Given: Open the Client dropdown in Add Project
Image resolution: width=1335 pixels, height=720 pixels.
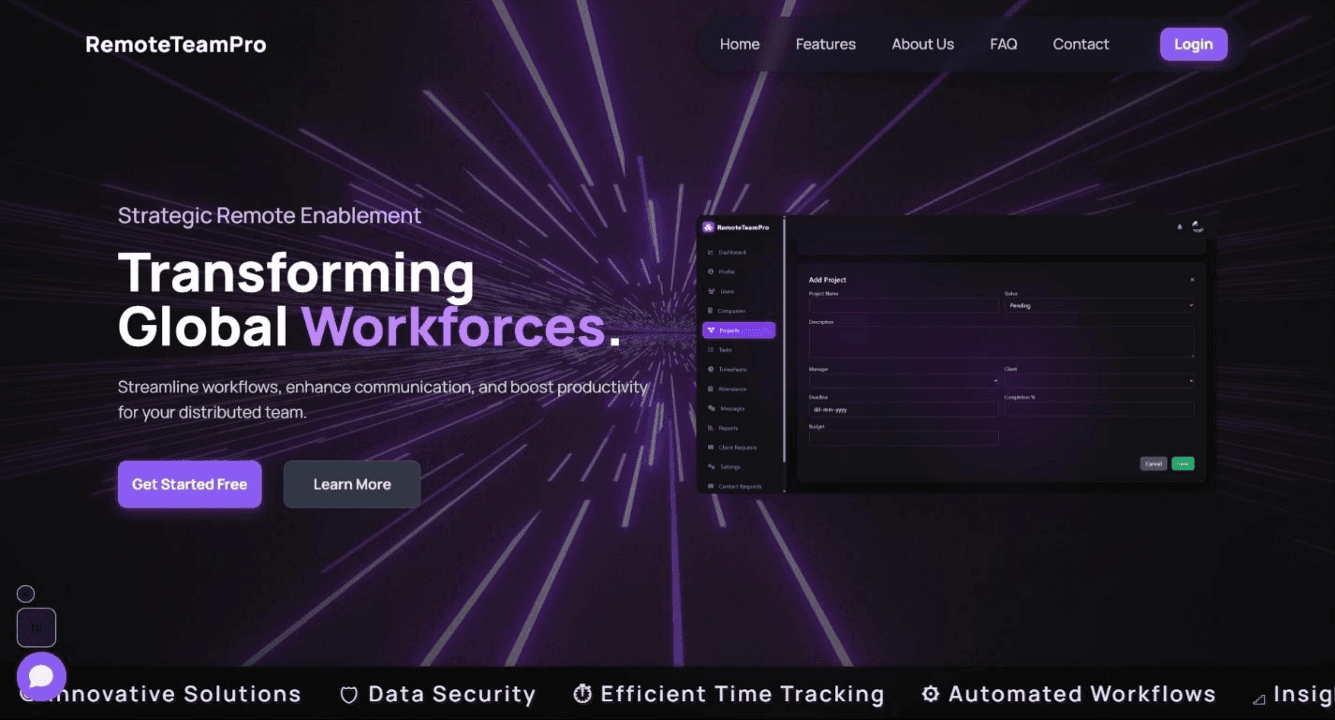Looking at the screenshot, I should (1100, 381).
